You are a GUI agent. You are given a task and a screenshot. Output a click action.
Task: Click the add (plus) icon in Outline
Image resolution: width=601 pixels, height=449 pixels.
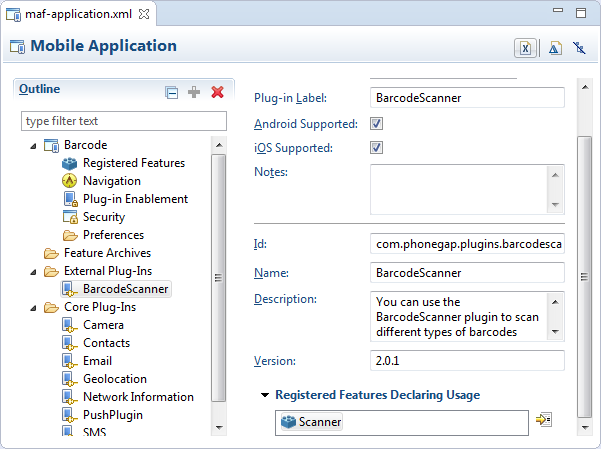pos(194,92)
